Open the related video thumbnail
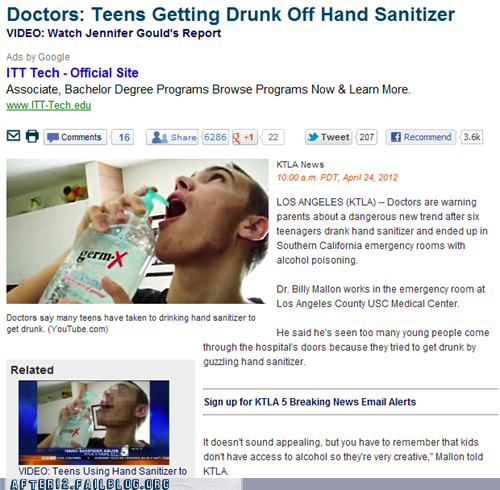 tap(94, 422)
